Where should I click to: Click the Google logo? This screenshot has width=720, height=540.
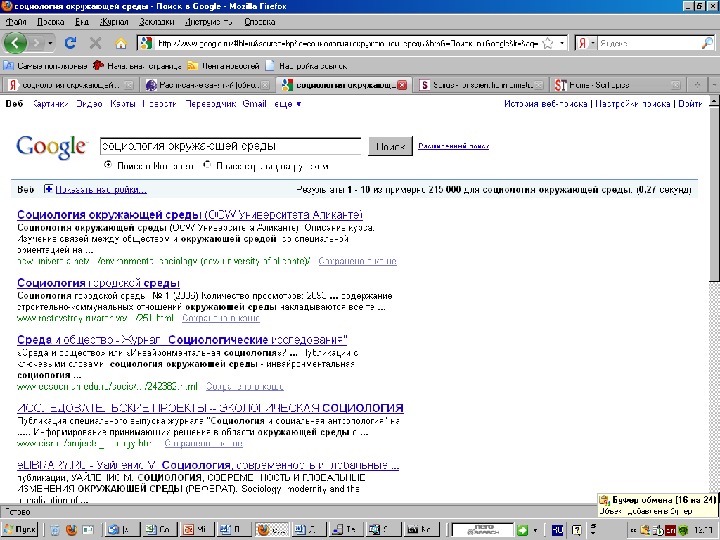[x=51, y=147]
